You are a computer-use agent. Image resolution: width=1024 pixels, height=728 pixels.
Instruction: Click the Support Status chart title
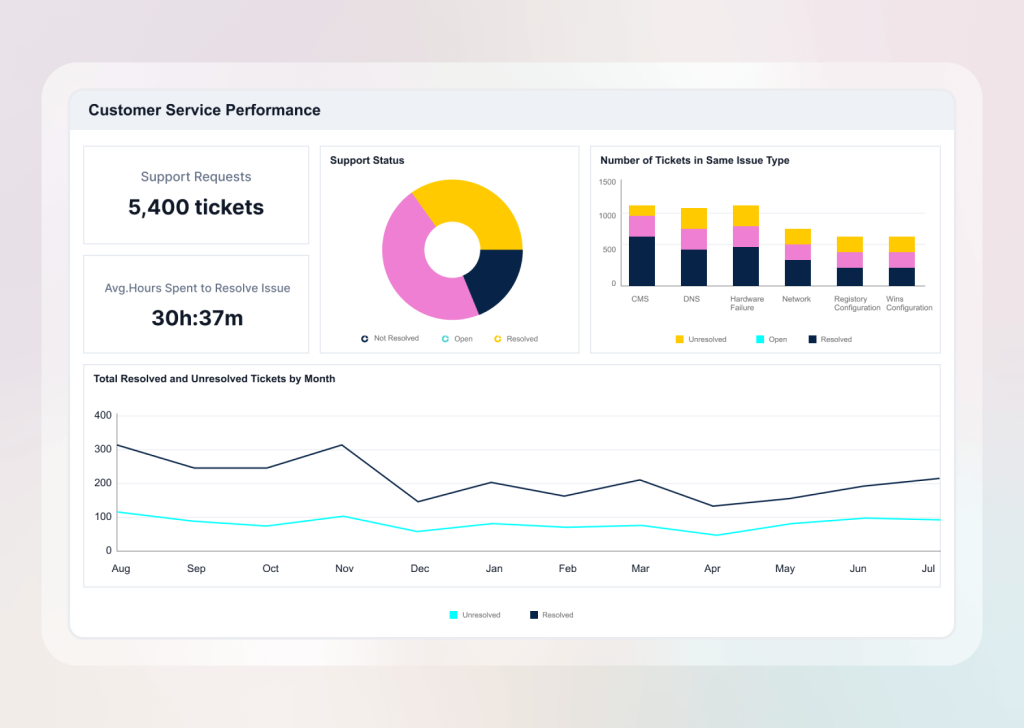(x=367, y=160)
